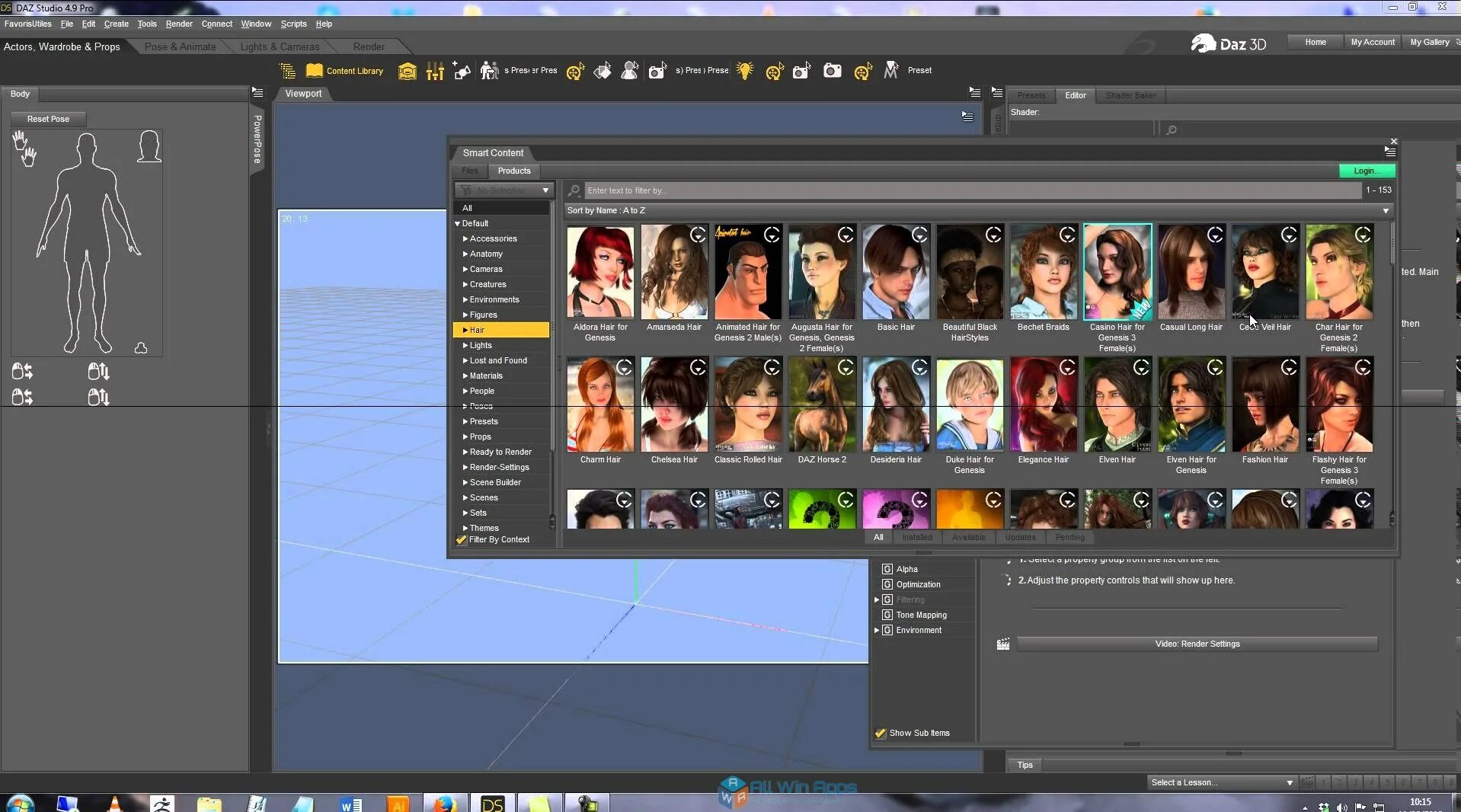Viewport: 1461px width, 812px height.
Task: Switch to the Editor tab
Action: coord(1076,96)
